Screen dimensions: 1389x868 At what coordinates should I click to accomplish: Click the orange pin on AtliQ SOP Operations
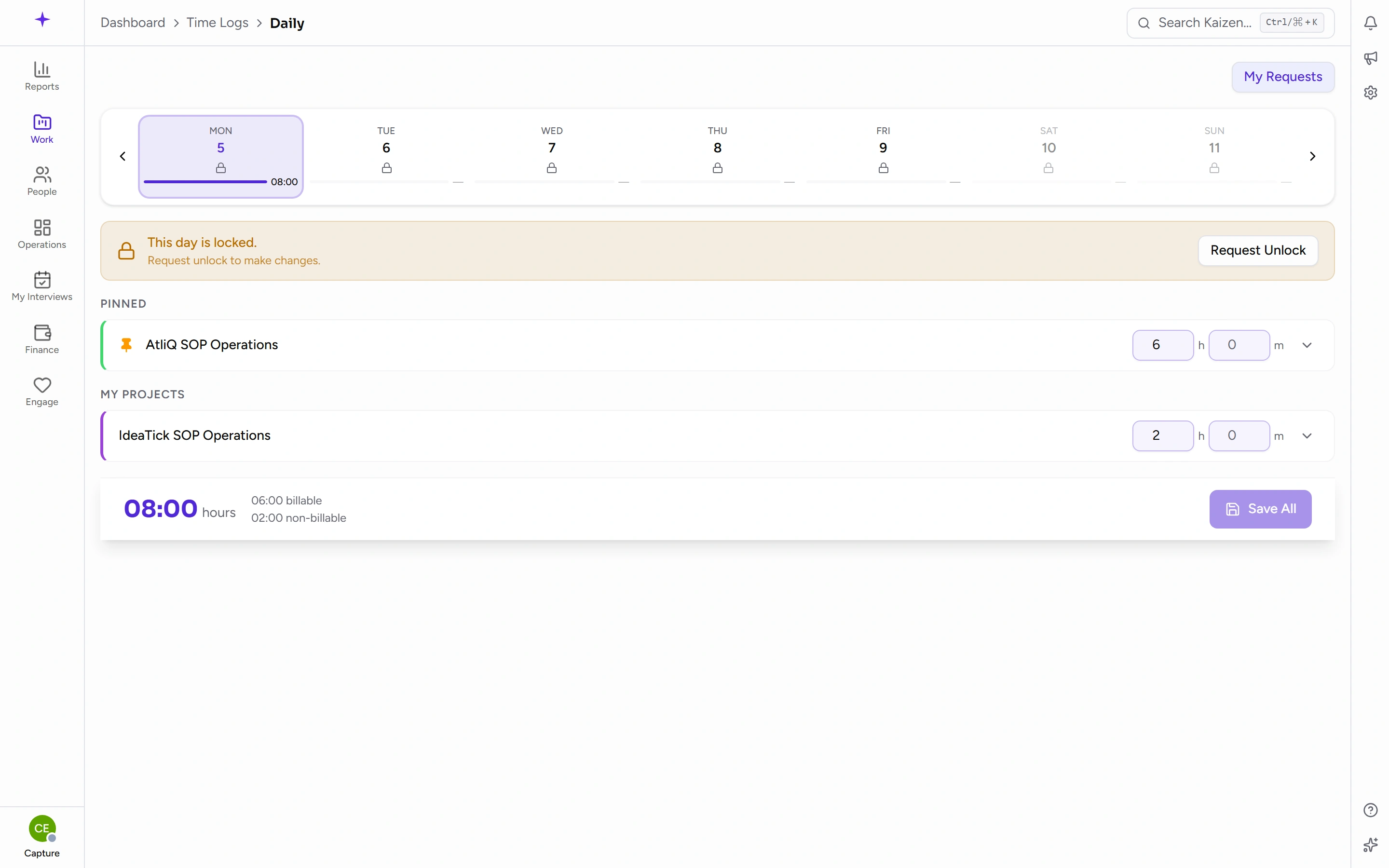pyautogui.click(x=126, y=344)
